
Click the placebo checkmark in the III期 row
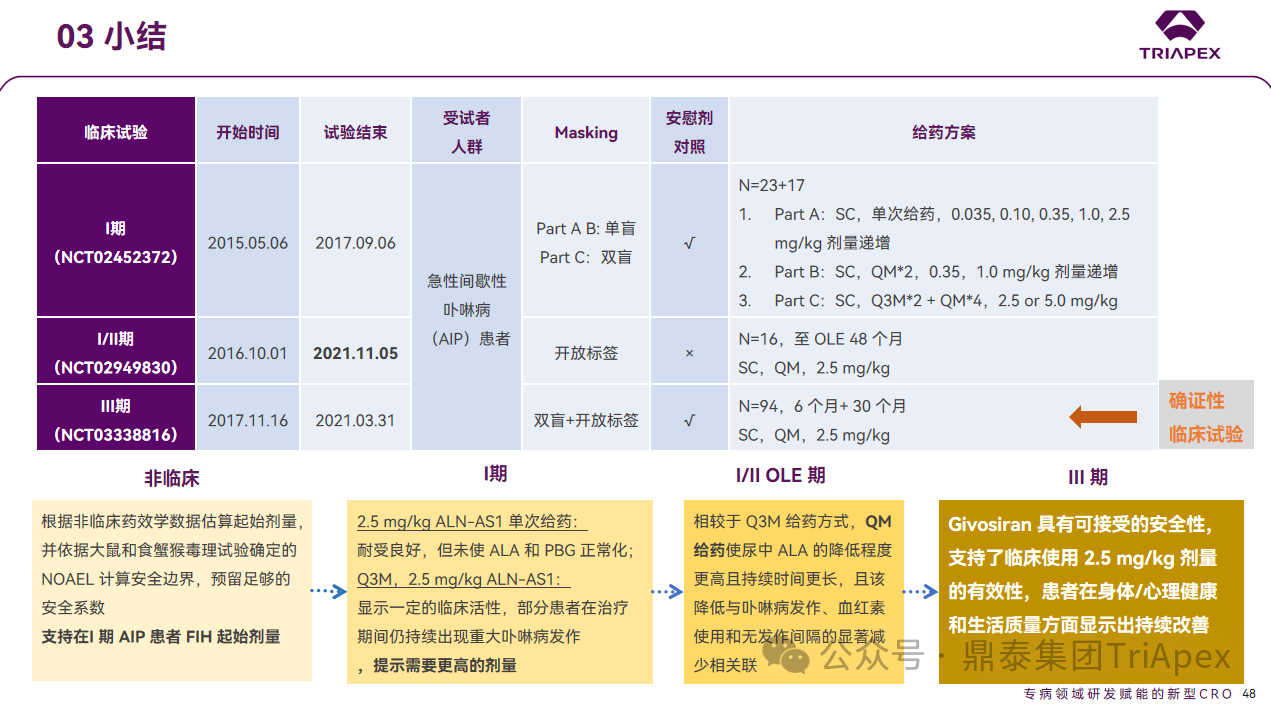pyautogui.click(x=689, y=420)
